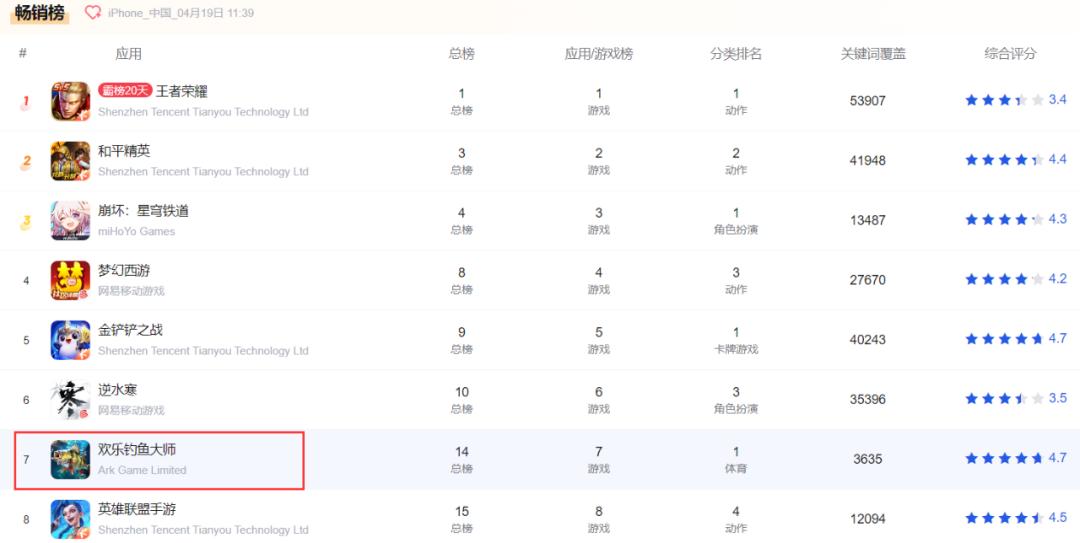Click Ark Game Limited developer name

click(142, 470)
